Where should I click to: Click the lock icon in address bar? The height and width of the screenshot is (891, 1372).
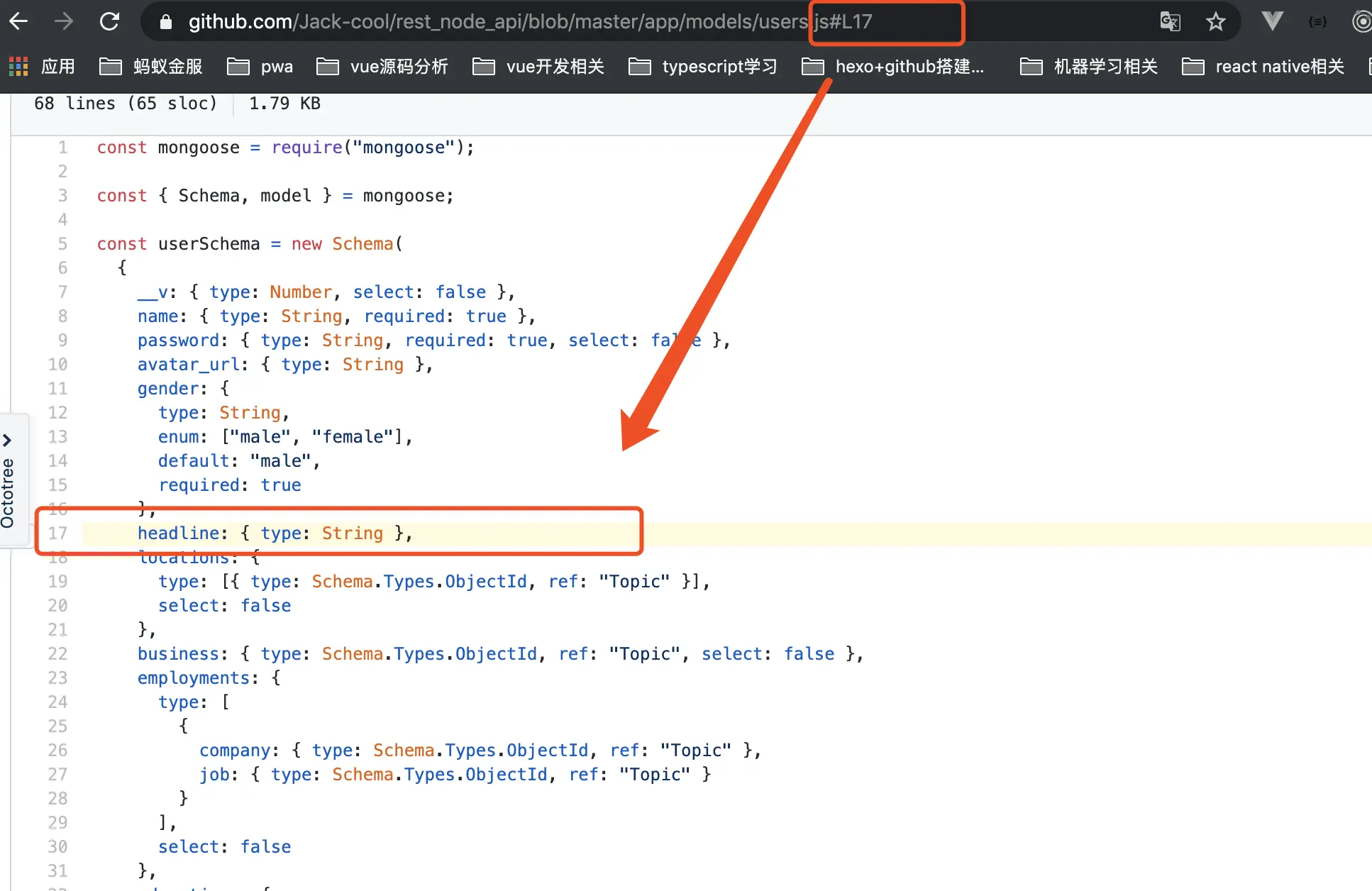pyautogui.click(x=165, y=22)
